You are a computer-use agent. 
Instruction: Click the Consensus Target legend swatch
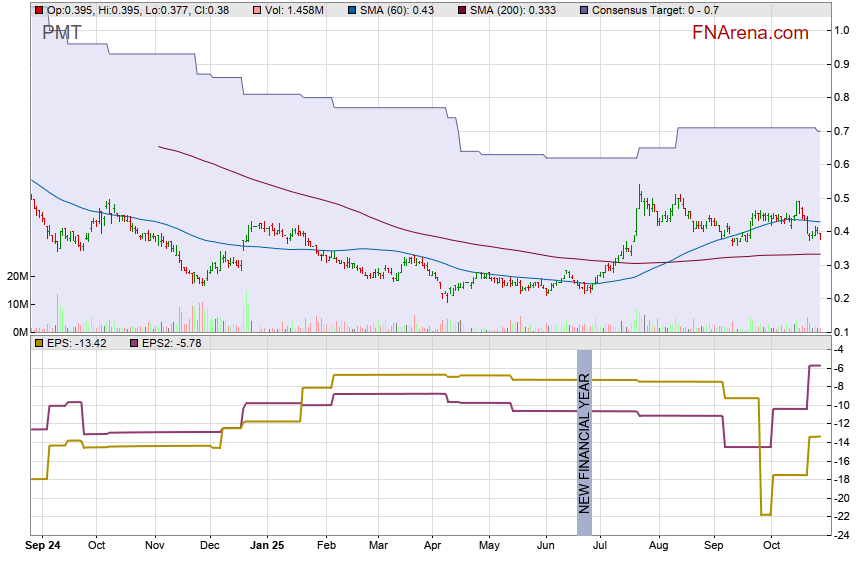[583, 10]
